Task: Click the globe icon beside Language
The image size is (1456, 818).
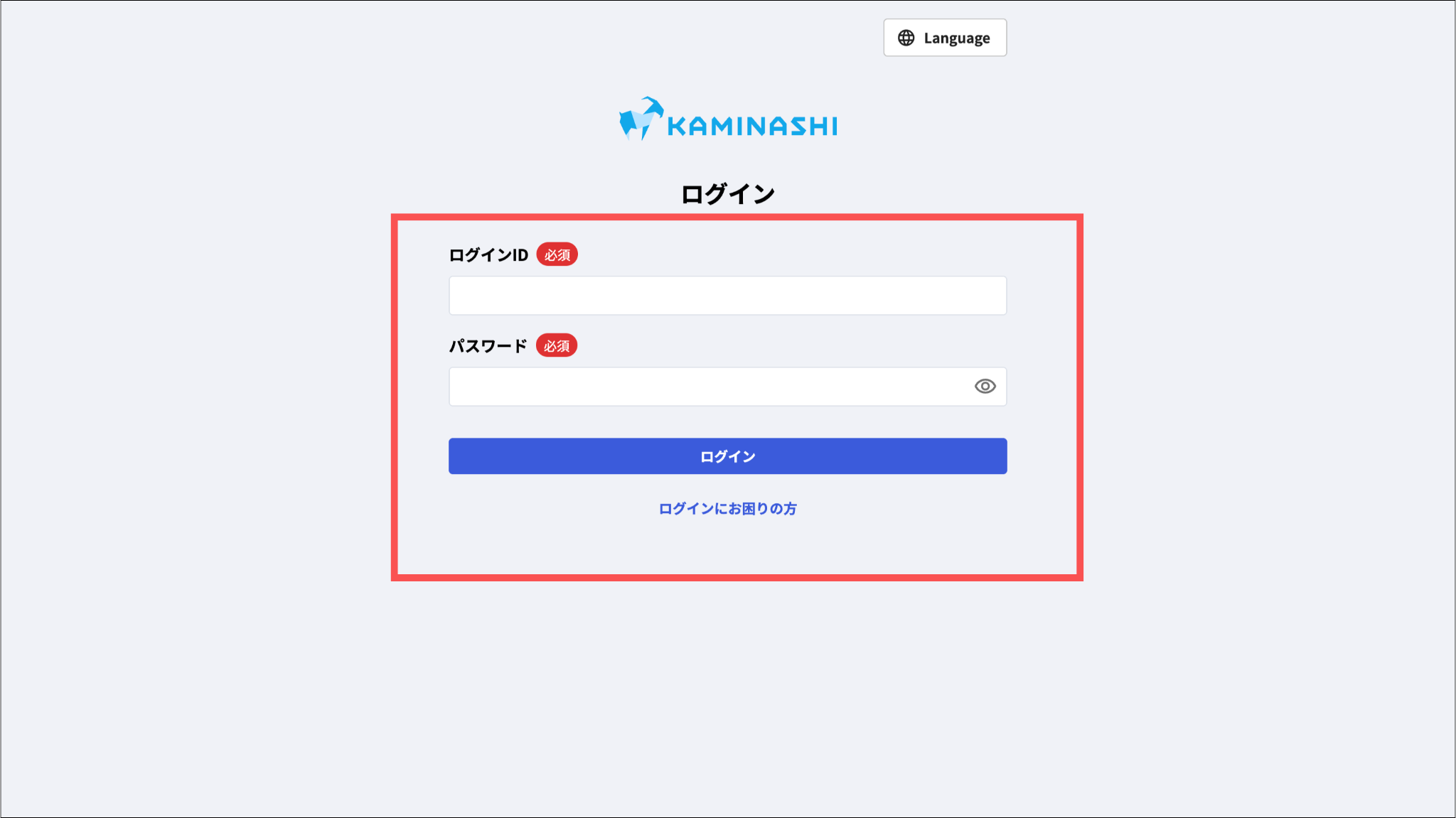Action: (x=906, y=38)
